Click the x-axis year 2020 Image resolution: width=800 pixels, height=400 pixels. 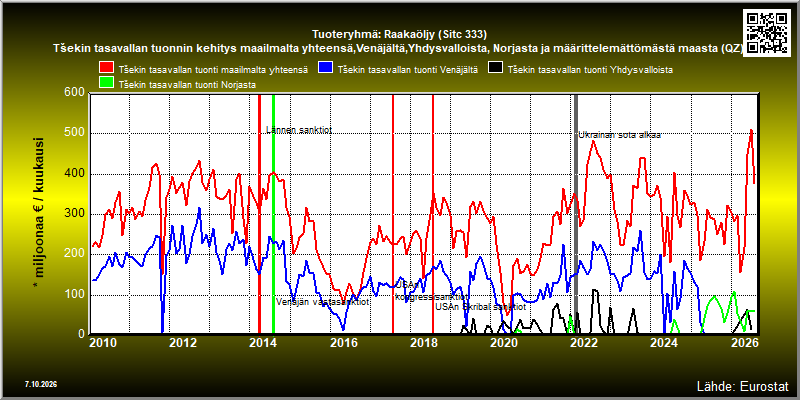(504, 343)
